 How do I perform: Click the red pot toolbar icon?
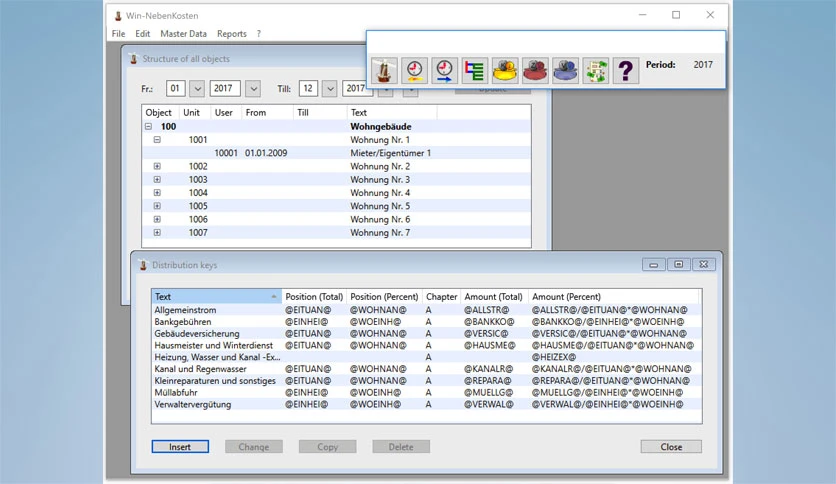pos(535,70)
